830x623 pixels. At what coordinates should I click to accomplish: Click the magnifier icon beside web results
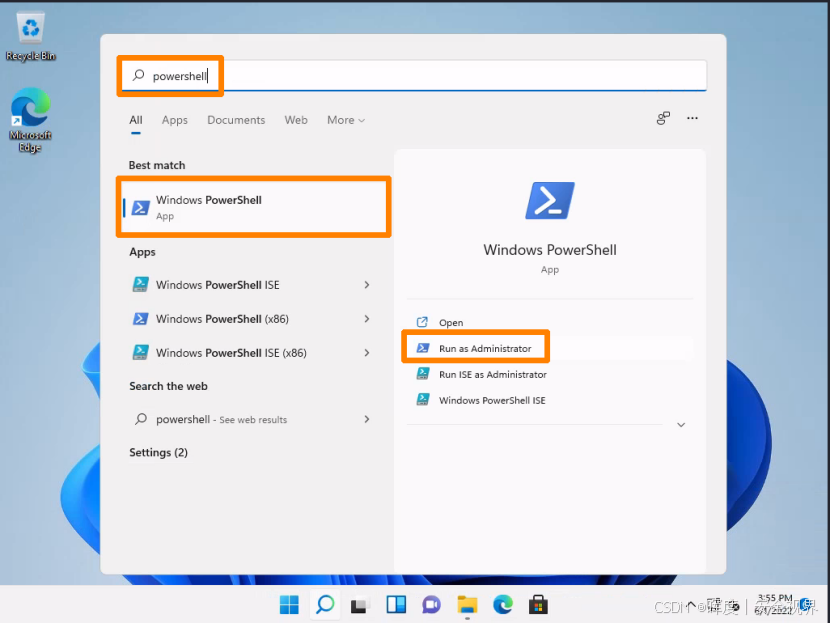pos(141,419)
